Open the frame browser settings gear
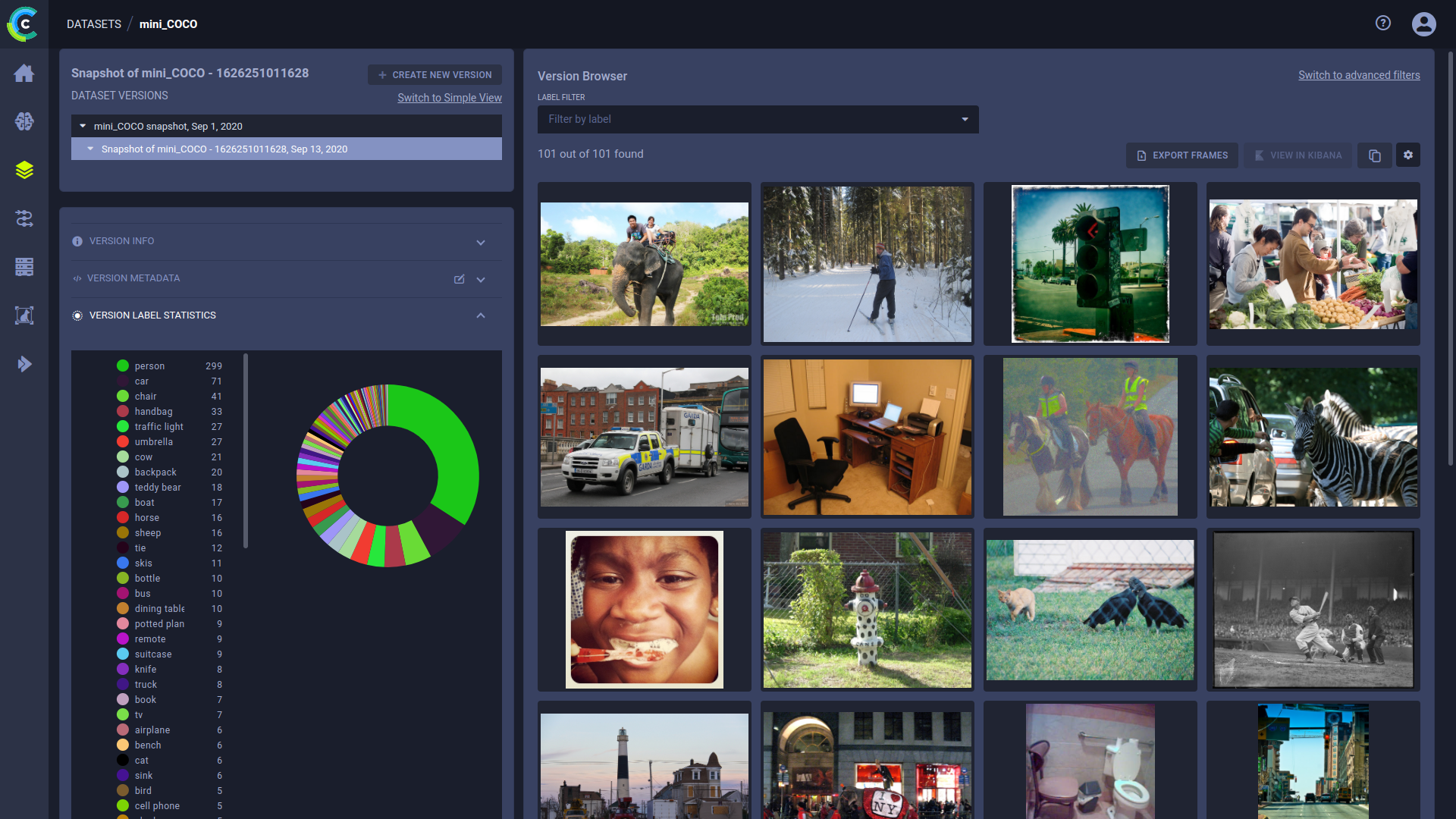The image size is (1456, 819). coord(1408,155)
